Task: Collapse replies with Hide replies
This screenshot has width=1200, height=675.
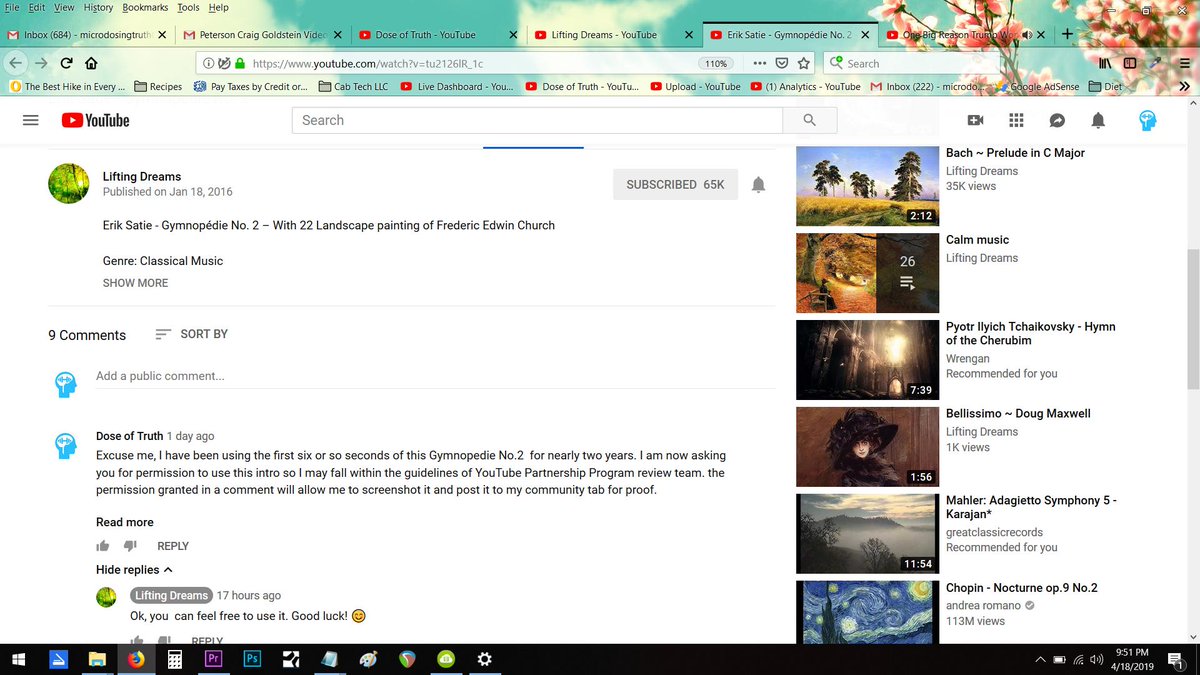Action: [x=134, y=570]
